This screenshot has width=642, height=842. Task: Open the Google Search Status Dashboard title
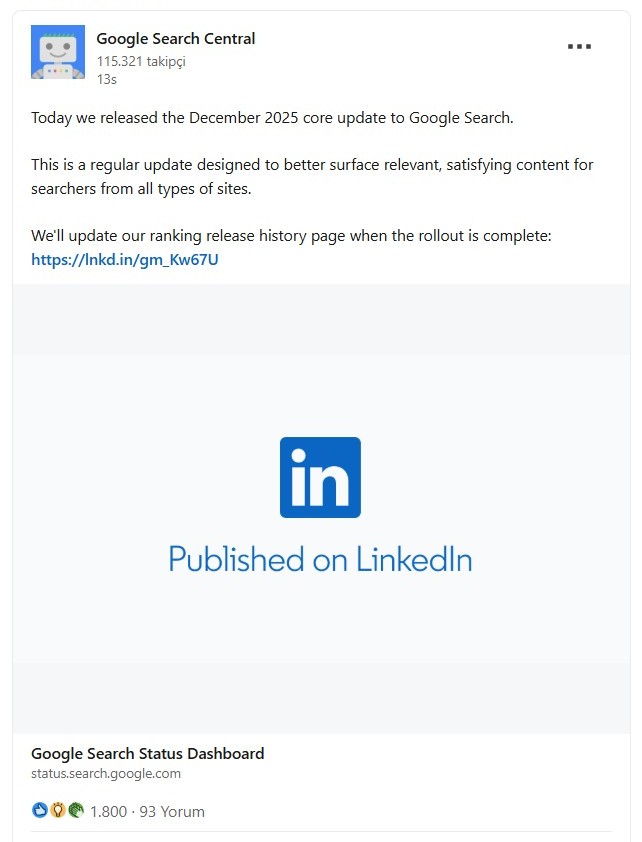click(x=148, y=753)
